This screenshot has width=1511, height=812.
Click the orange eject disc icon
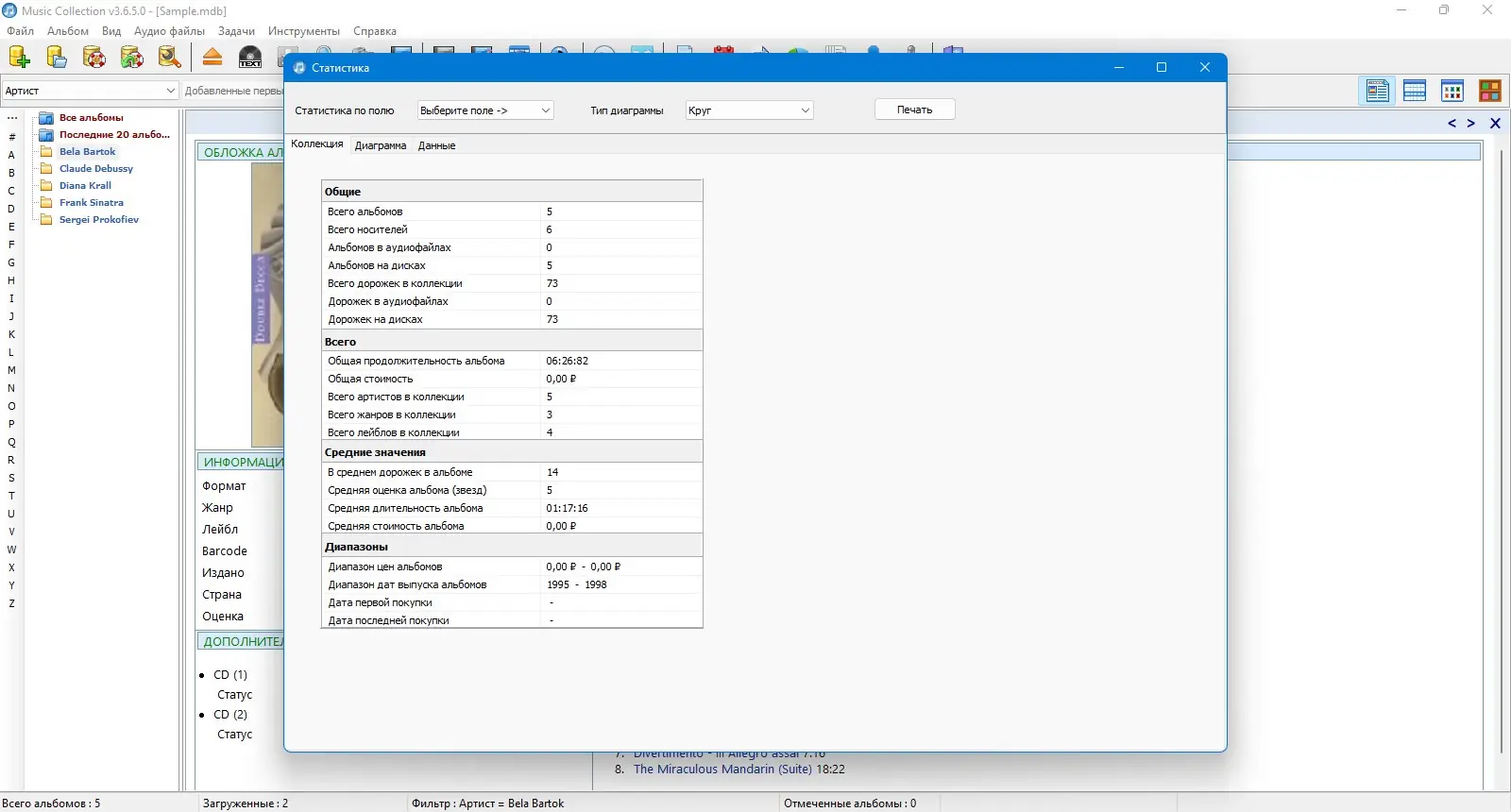(212, 58)
